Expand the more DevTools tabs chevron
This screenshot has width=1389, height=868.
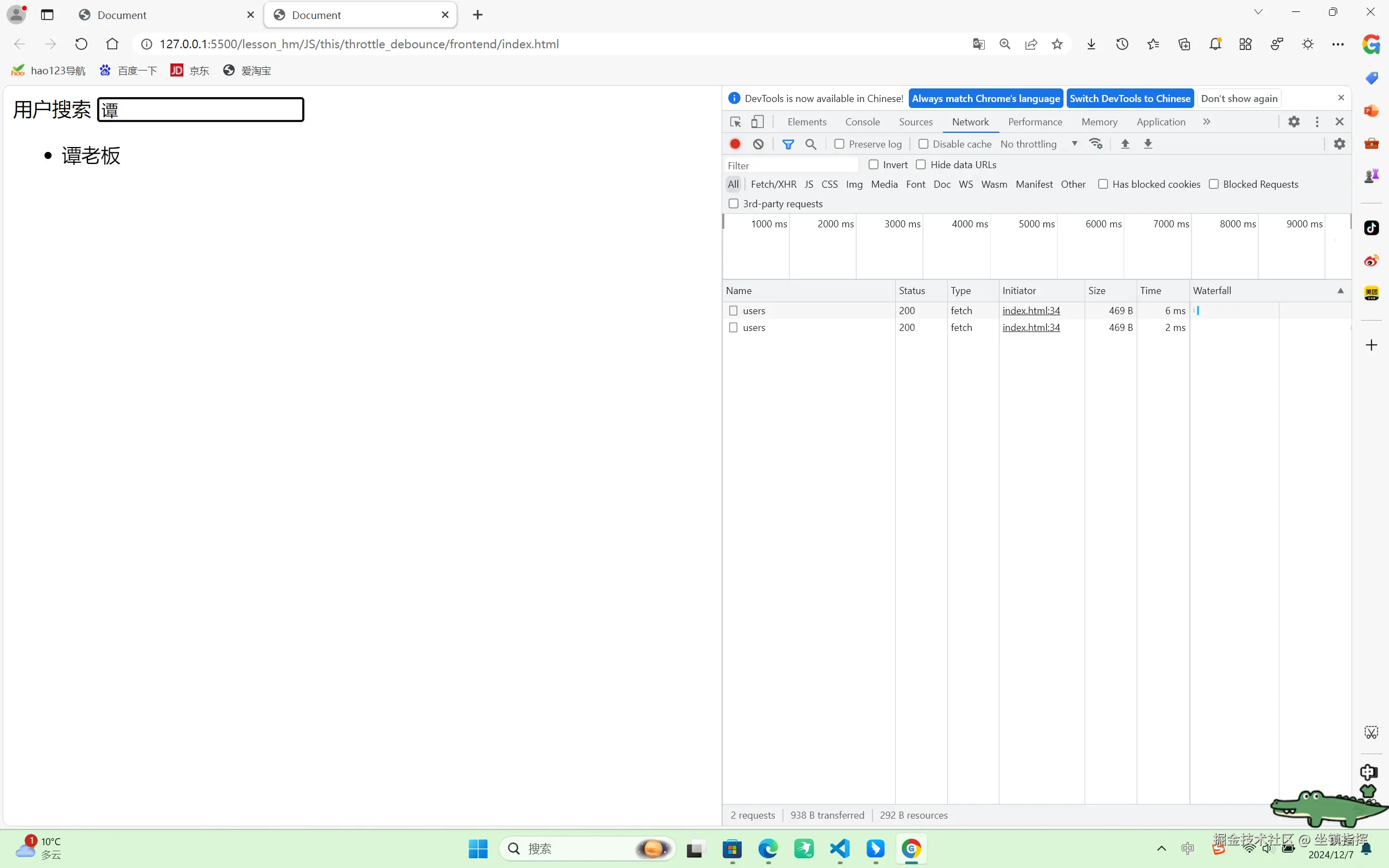point(1207,122)
